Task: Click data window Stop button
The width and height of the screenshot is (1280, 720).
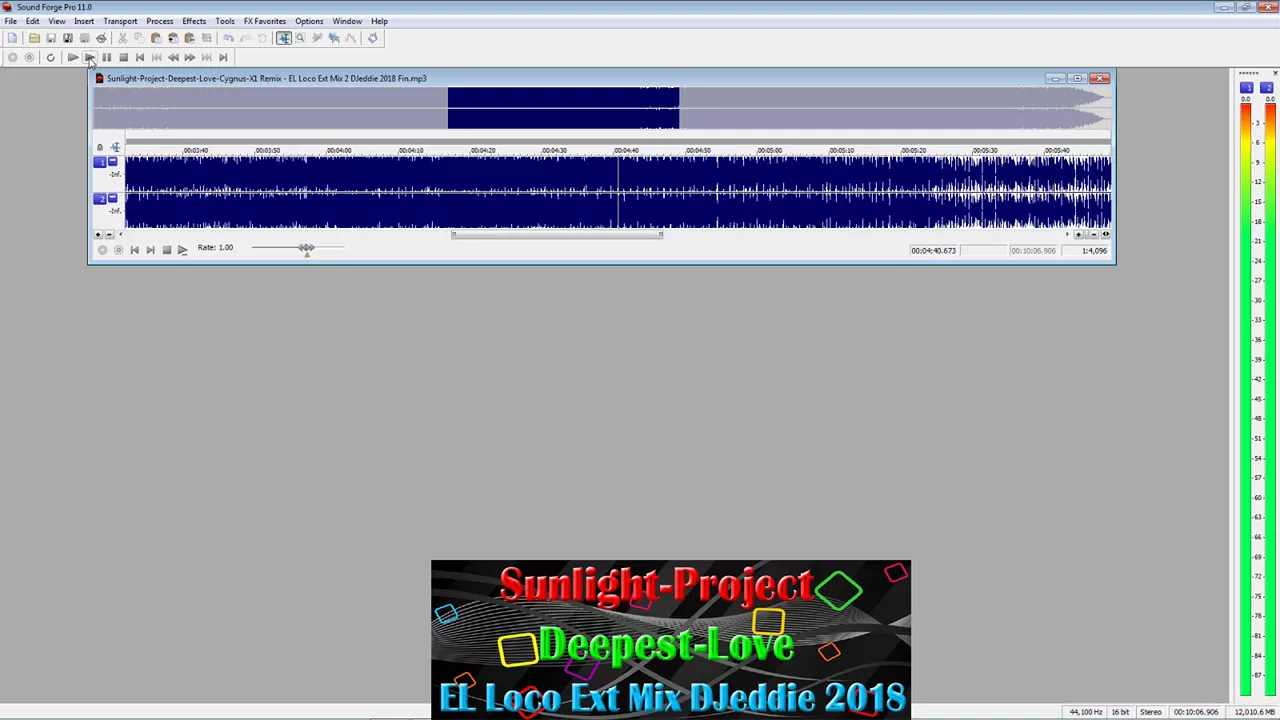Action: [167, 250]
